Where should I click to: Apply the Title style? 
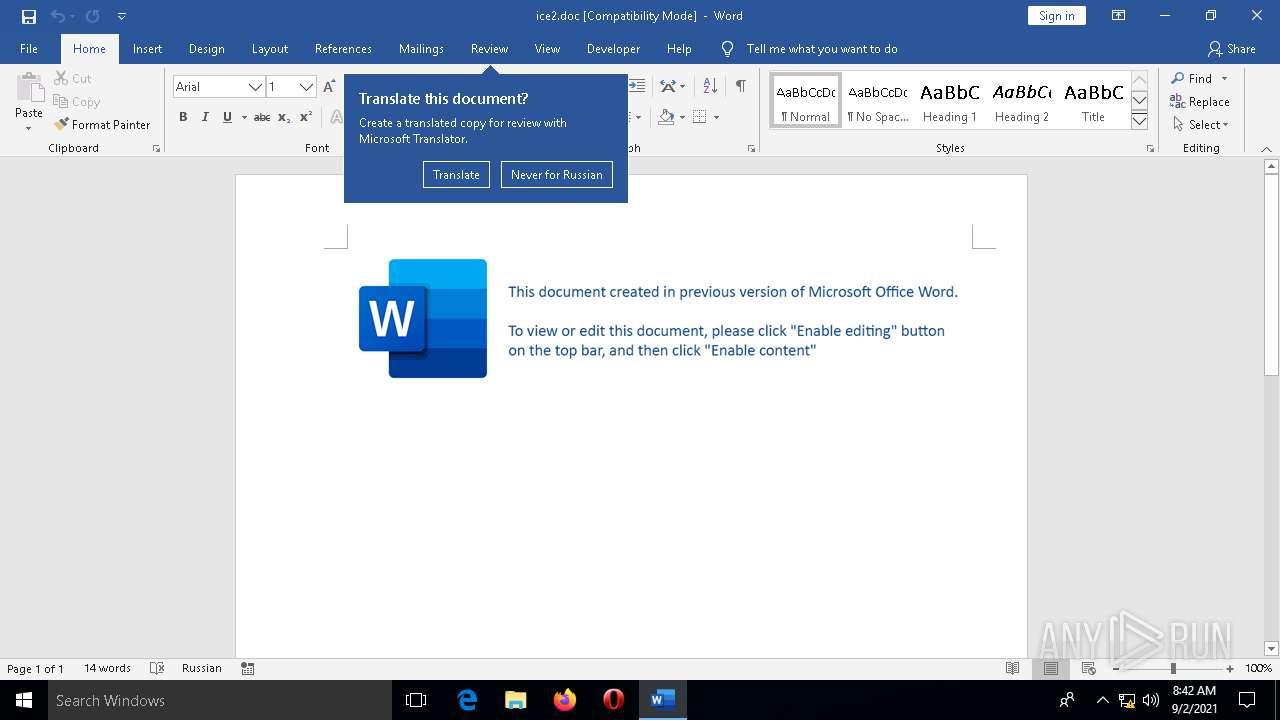[1093, 101]
